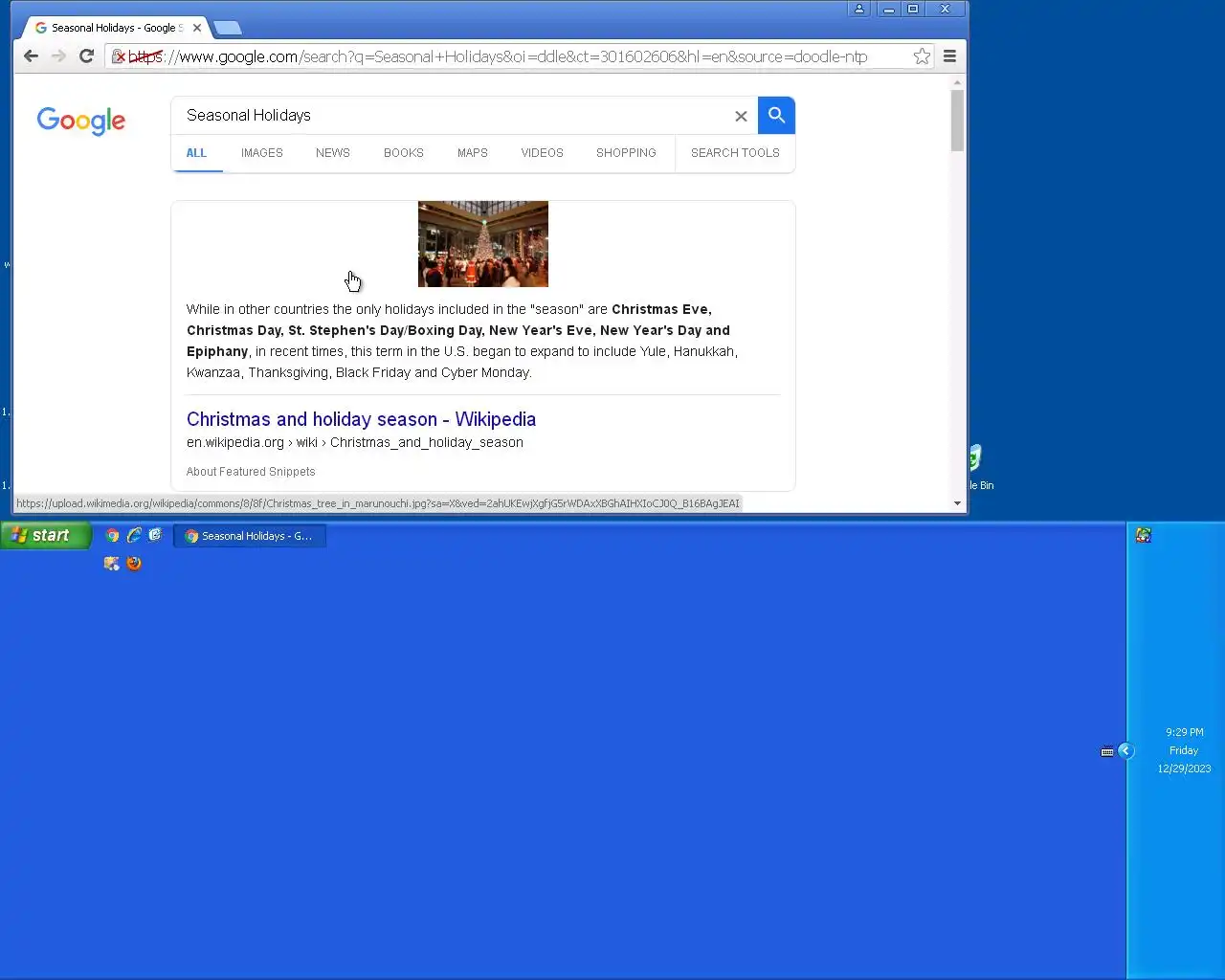
Task: Switch to the ALL results tab
Action: click(x=196, y=153)
